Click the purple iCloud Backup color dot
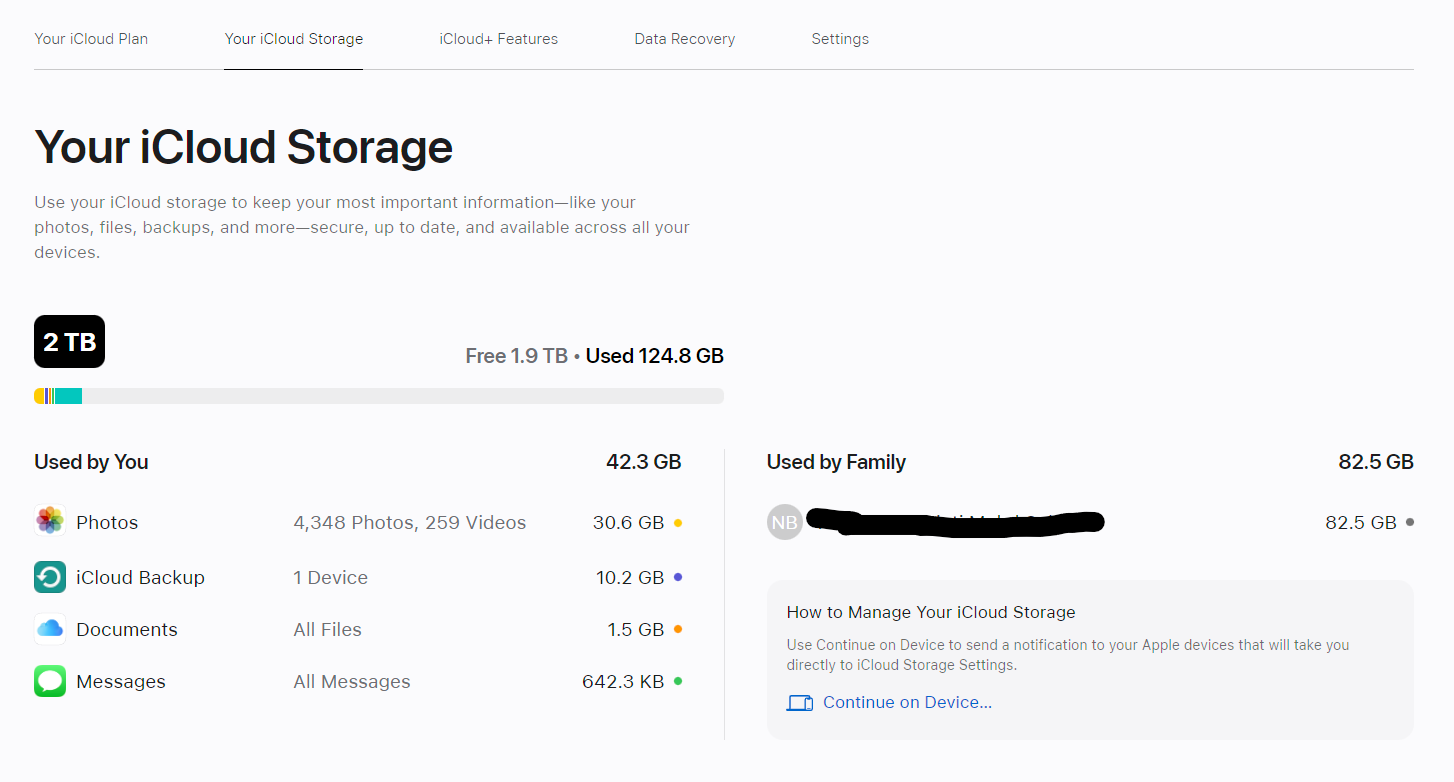The image size is (1454, 782). 678,577
